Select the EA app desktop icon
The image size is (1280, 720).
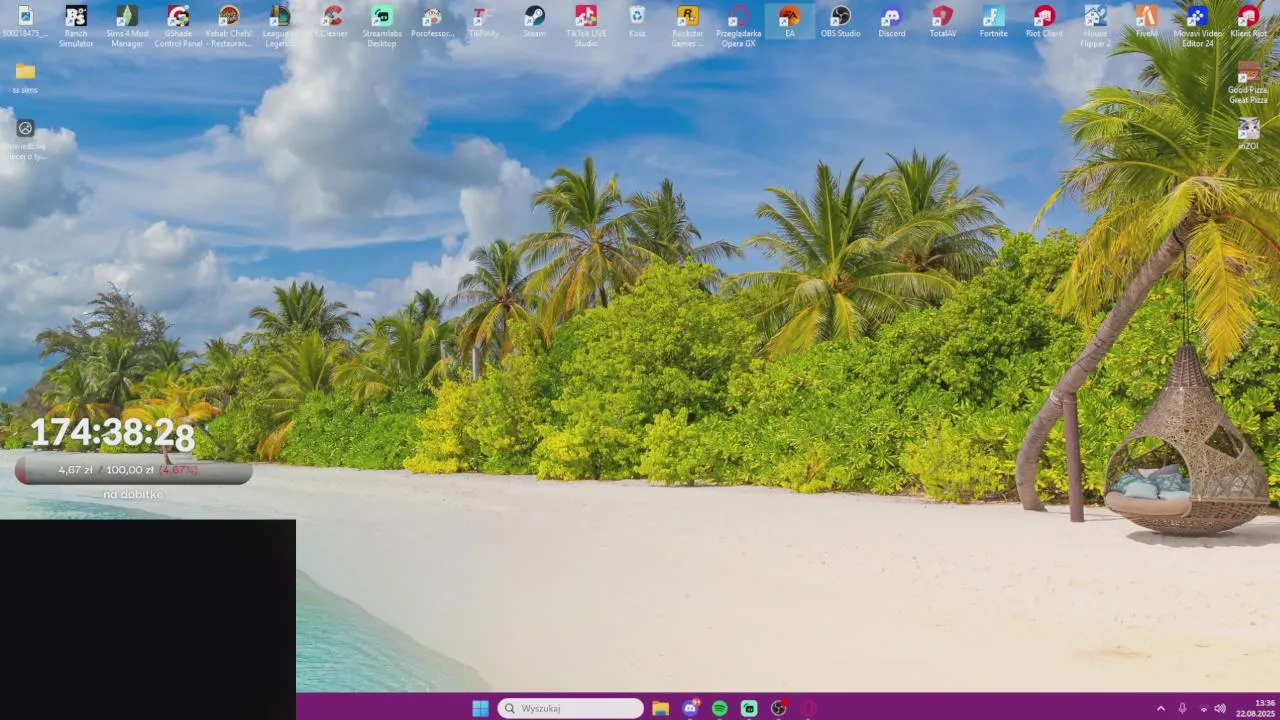[x=790, y=22]
